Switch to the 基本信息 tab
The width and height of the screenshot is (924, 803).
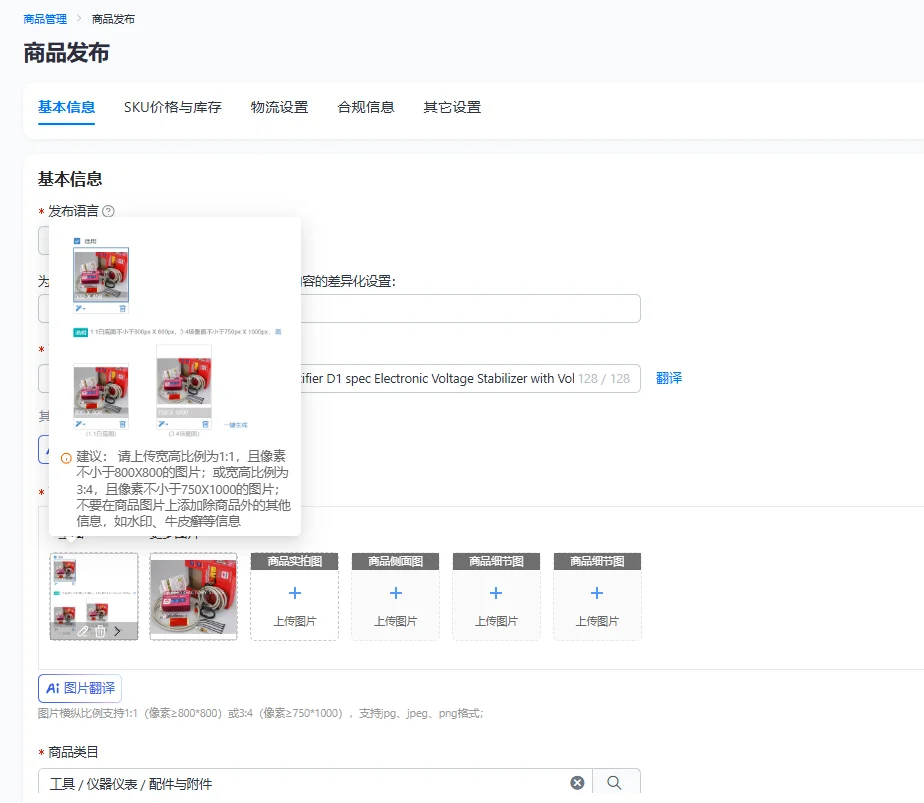(67, 107)
